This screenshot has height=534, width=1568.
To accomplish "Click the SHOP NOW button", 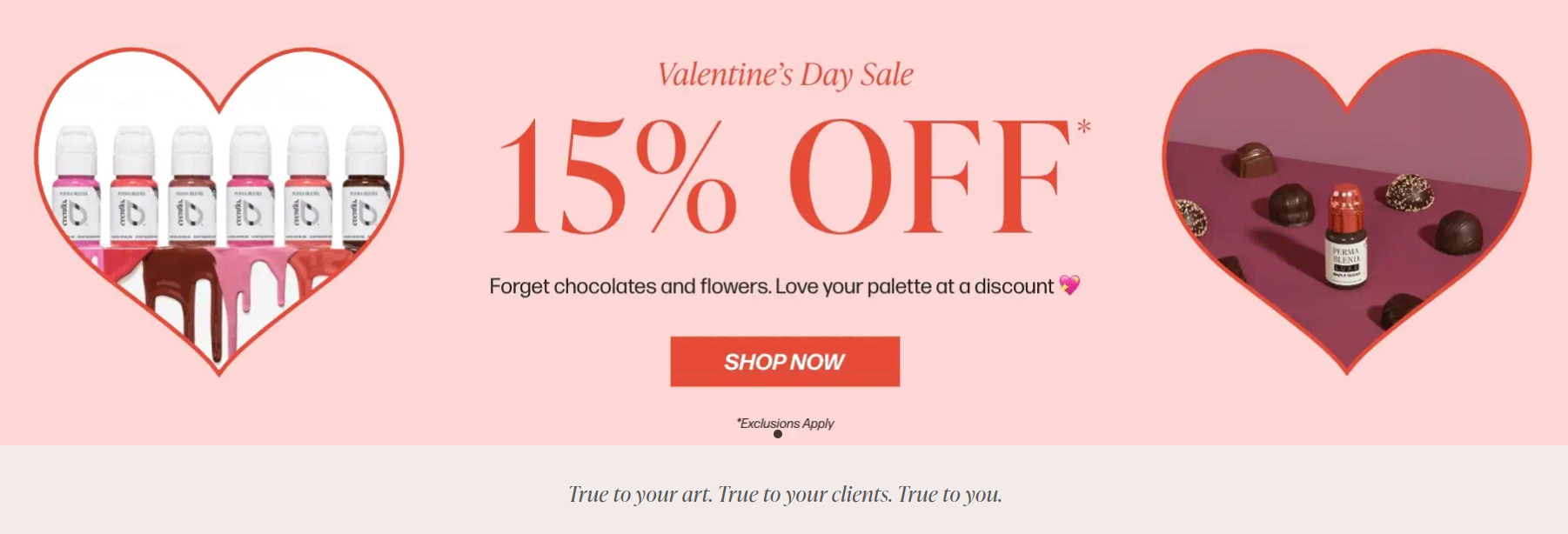I will point(784,362).
